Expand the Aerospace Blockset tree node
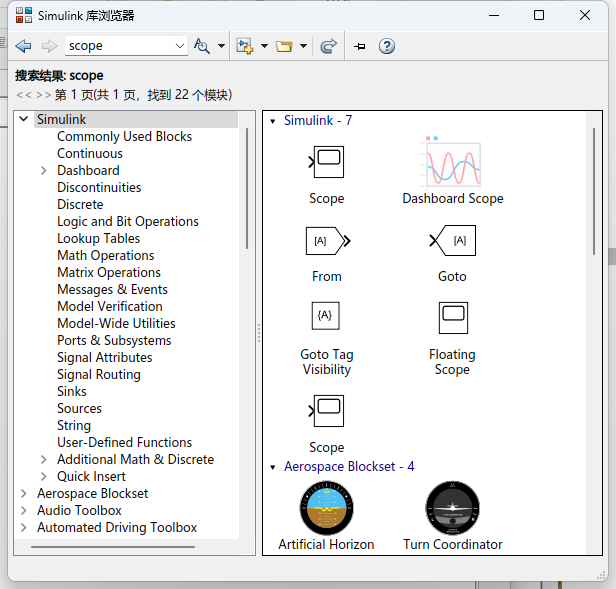Viewport: 616px width, 589px height. [x=24, y=493]
